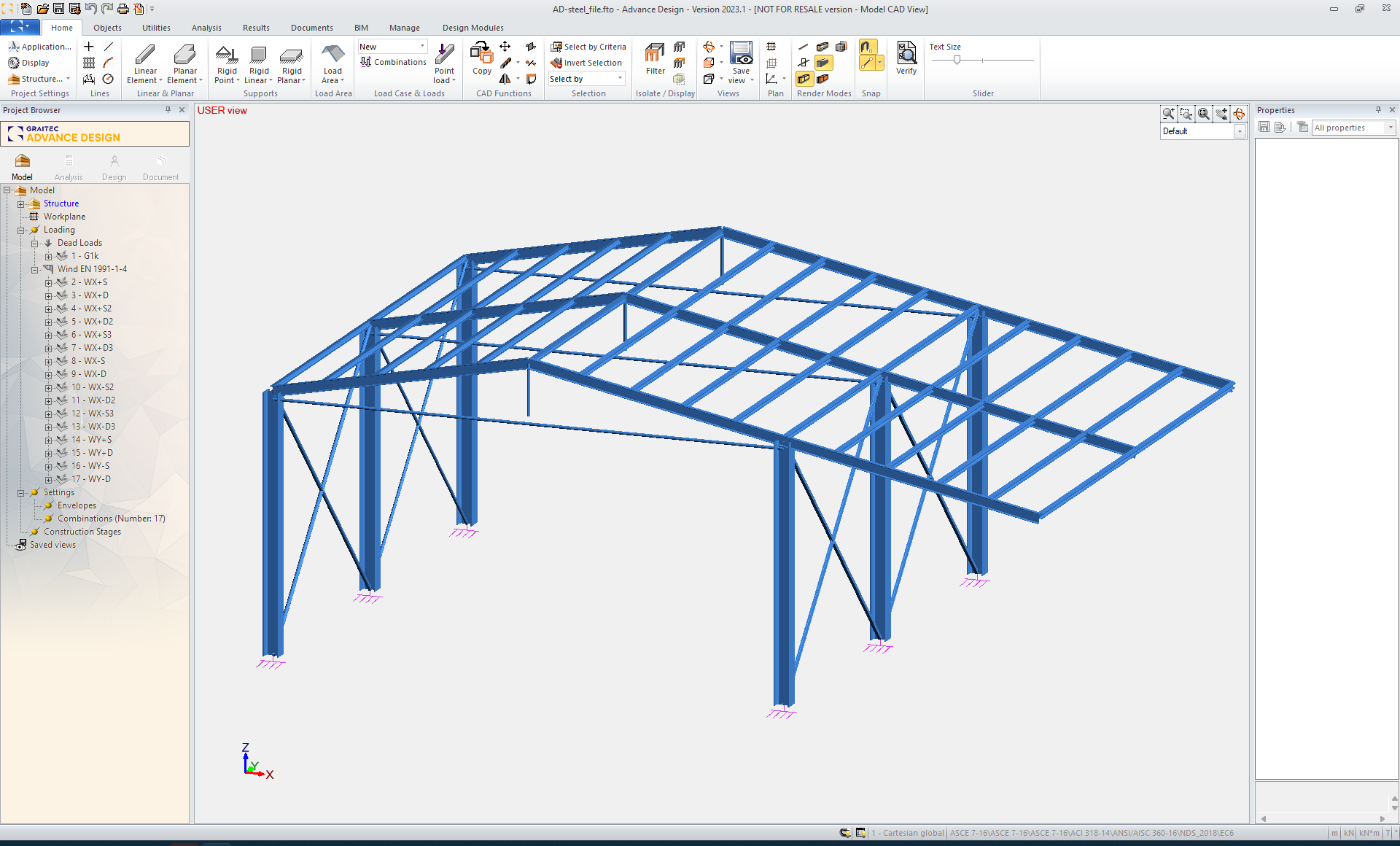Toggle the endpoint snap option
This screenshot has width=1400, height=846.
click(x=867, y=63)
